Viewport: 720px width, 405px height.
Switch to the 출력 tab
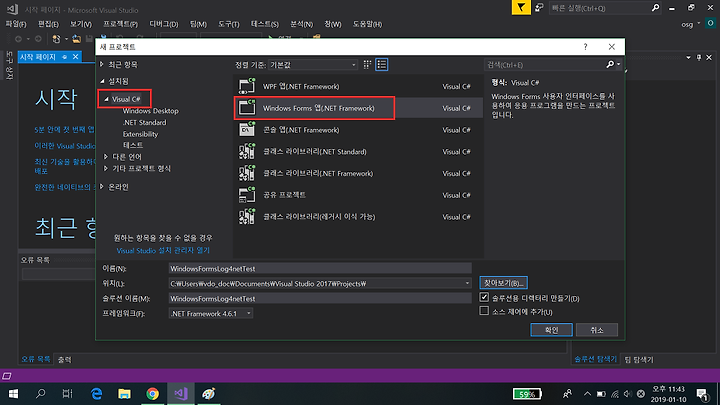65,360
